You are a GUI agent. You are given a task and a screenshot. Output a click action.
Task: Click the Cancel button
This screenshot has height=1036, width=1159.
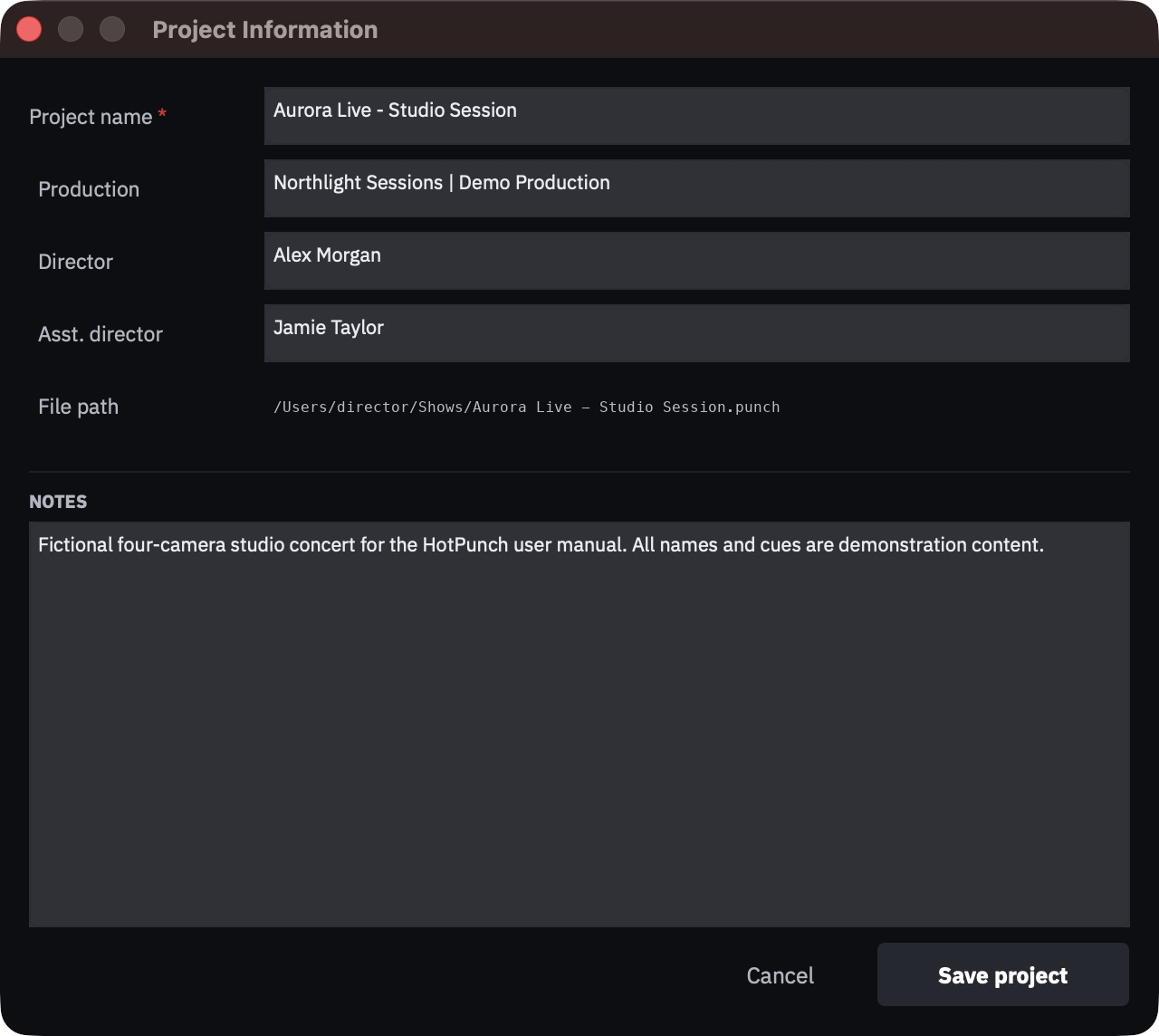click(781, 975)
